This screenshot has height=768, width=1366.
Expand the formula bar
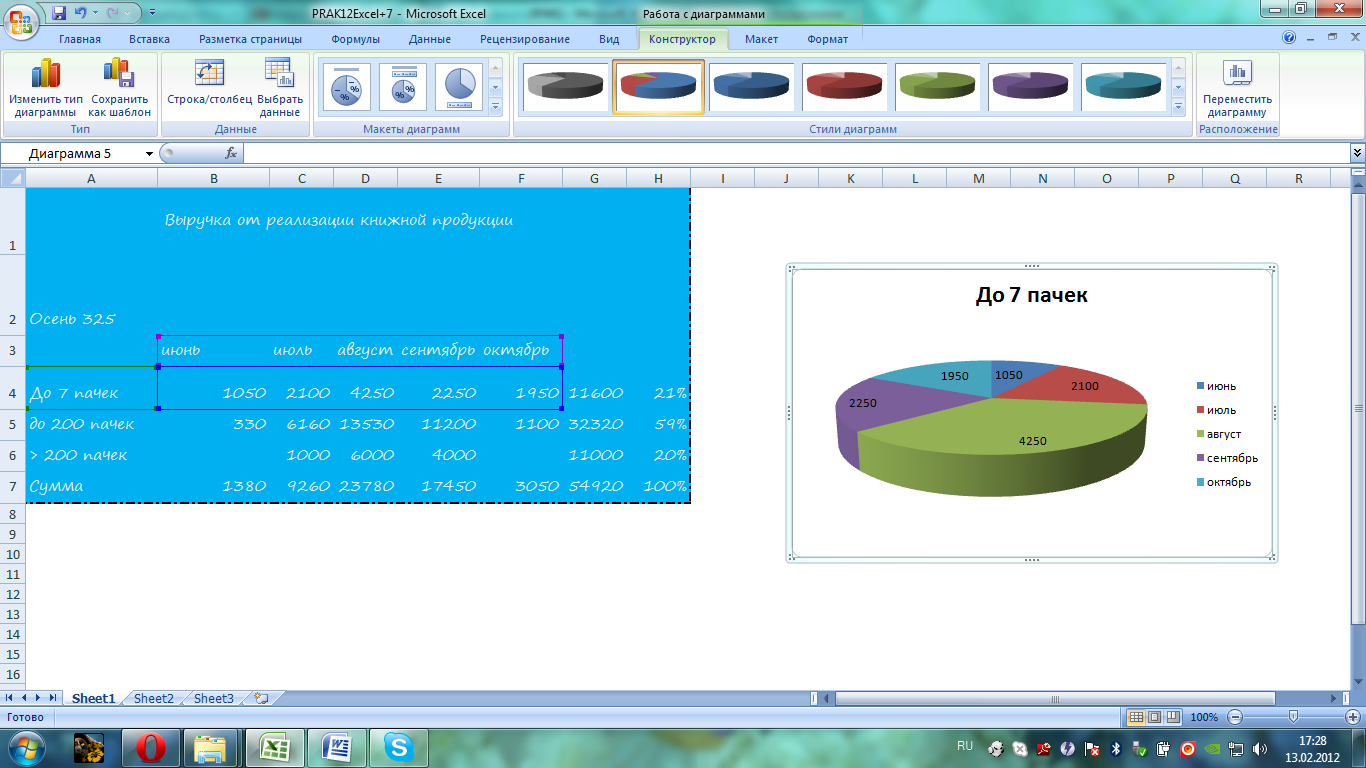coord(1357,153)
